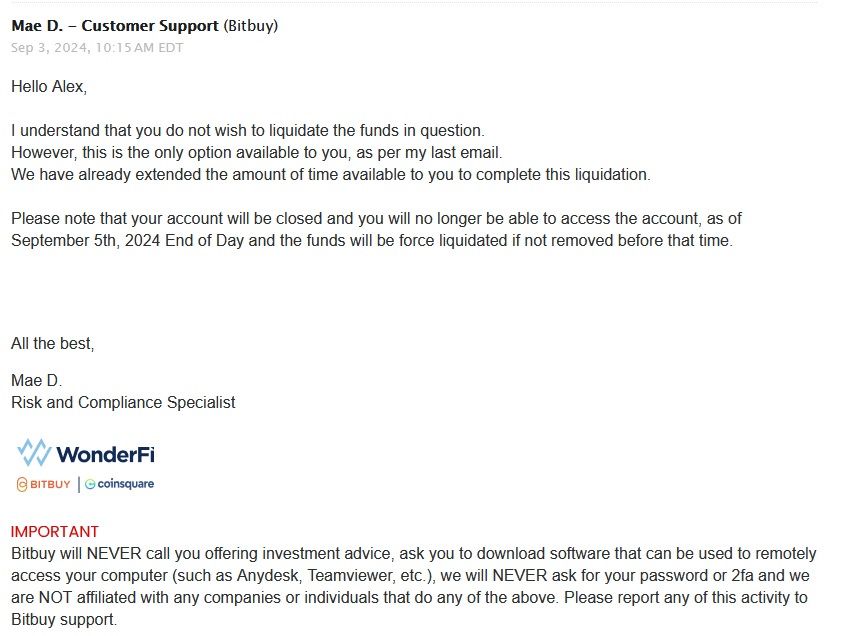Click the Sep 3, 2024 timestamp
The width and height of the screenshot is (857, 636).
(97, 48)
